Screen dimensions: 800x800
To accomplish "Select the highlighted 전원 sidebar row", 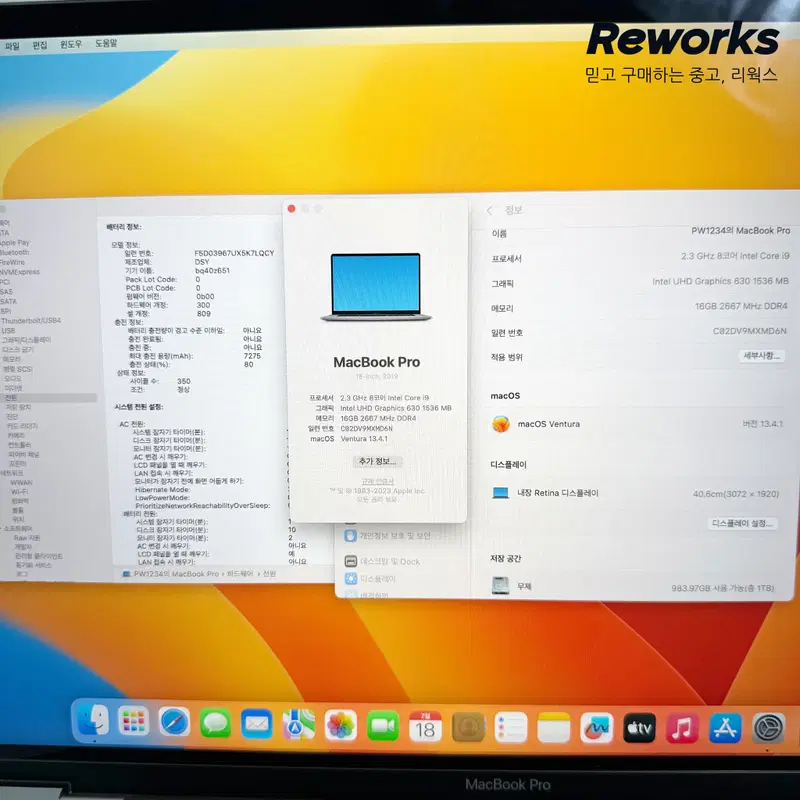I will (x=48, y=397).
